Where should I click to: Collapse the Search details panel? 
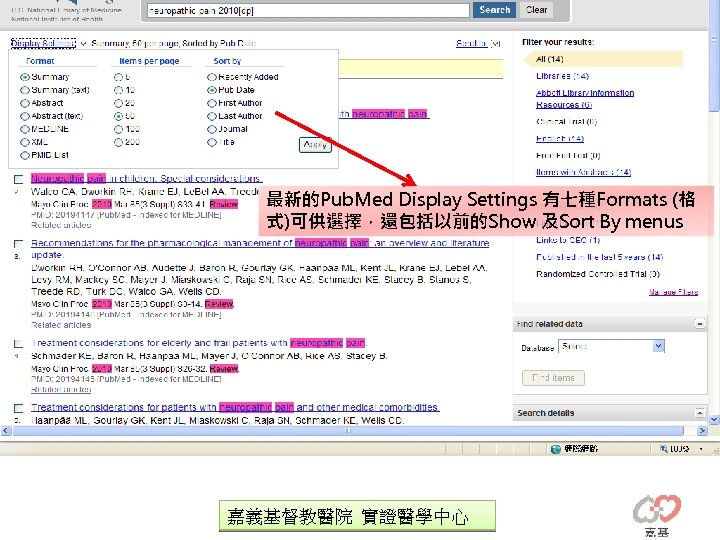[x=700, y=413]
